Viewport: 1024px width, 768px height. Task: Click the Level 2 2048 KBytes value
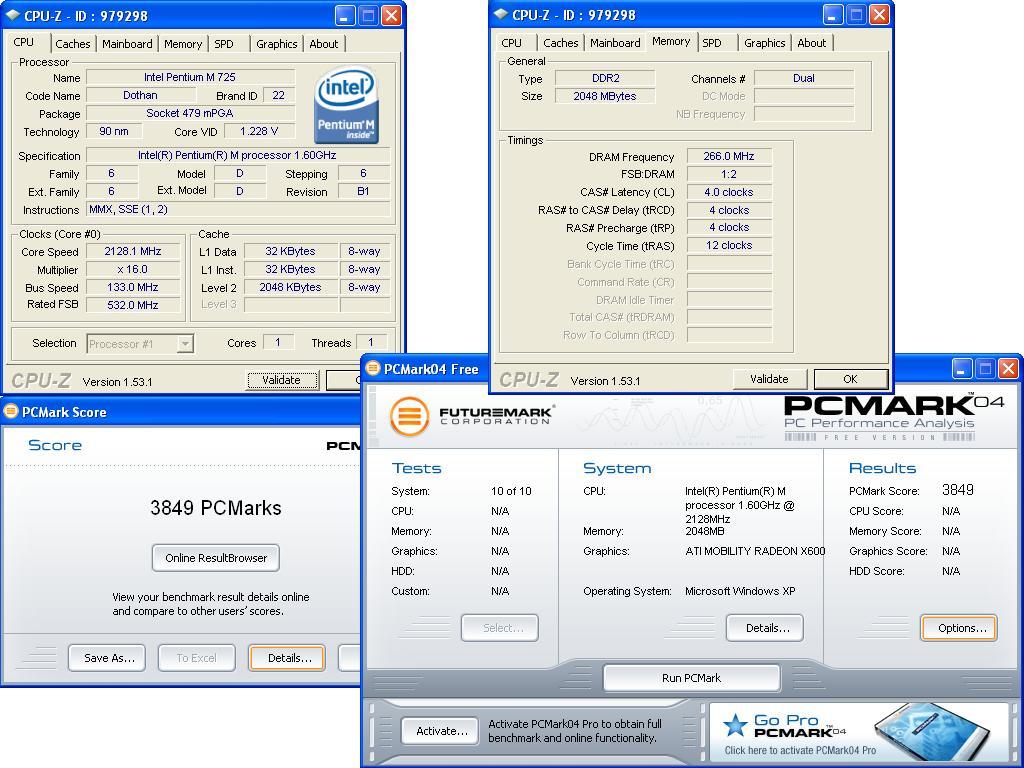291,287
